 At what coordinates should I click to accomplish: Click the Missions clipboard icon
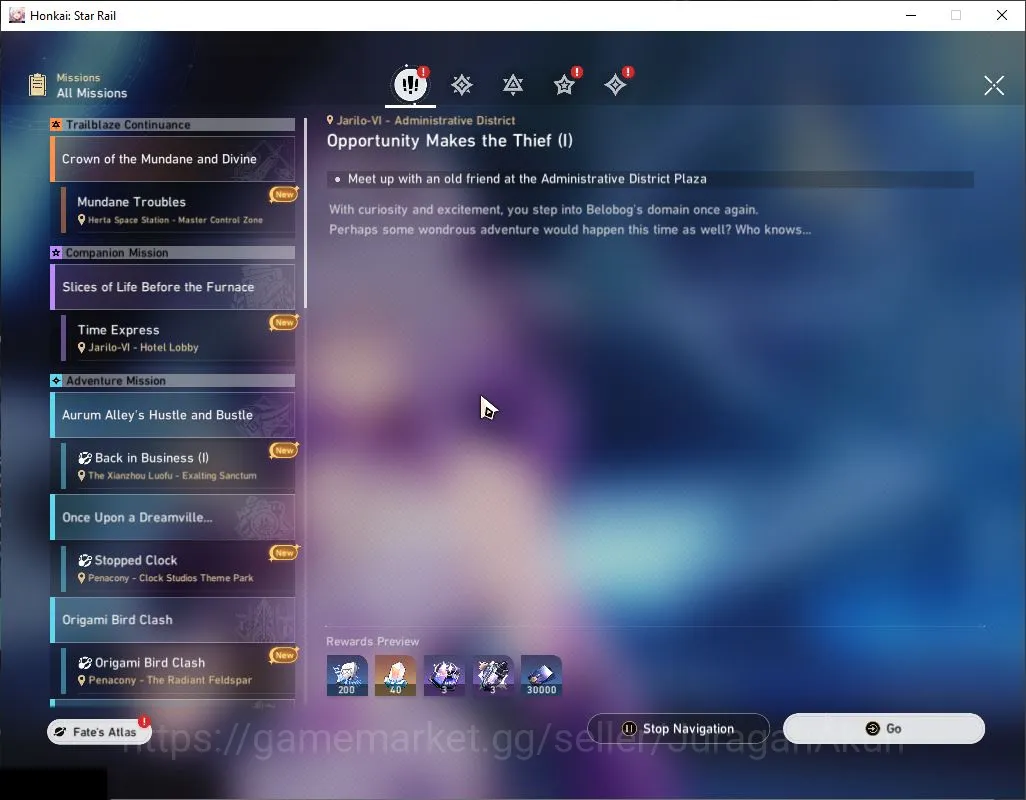coord(37,85)
